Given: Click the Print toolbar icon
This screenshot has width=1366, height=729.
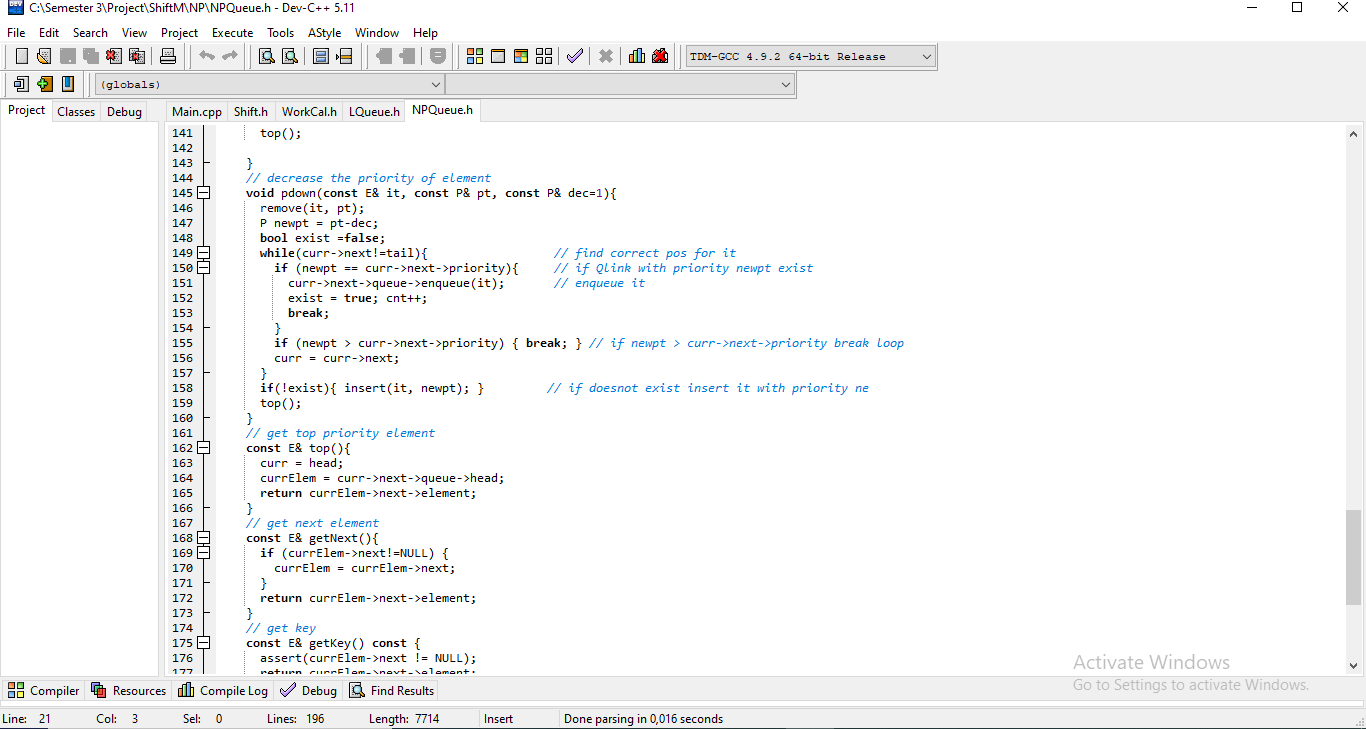Looking at the screenshot, I should pos(168,56).
